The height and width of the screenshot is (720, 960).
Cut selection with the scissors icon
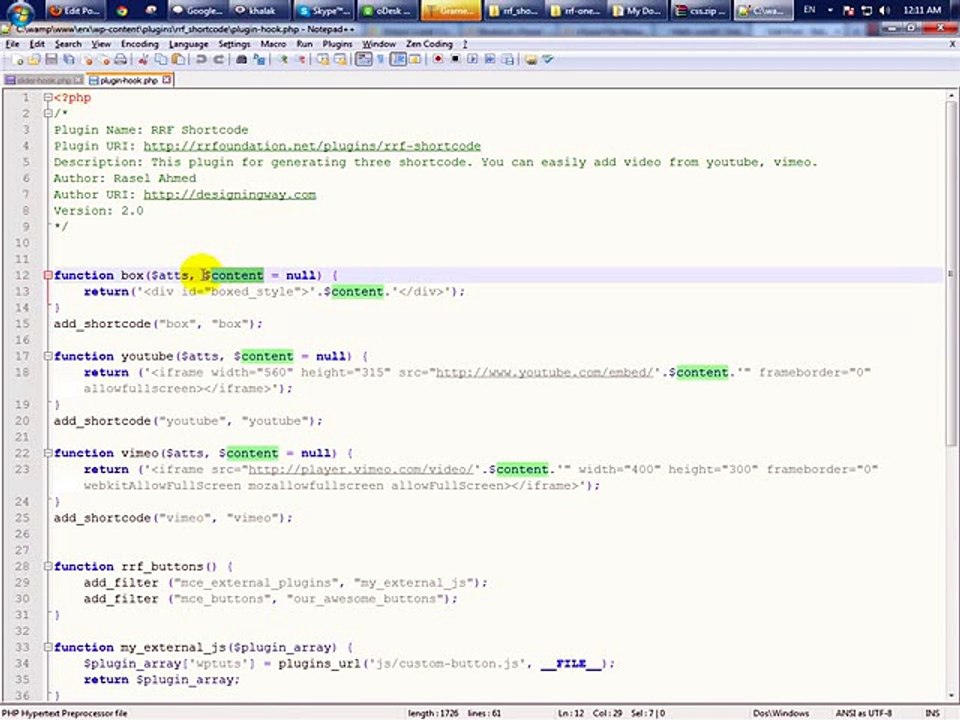point(143,59)
